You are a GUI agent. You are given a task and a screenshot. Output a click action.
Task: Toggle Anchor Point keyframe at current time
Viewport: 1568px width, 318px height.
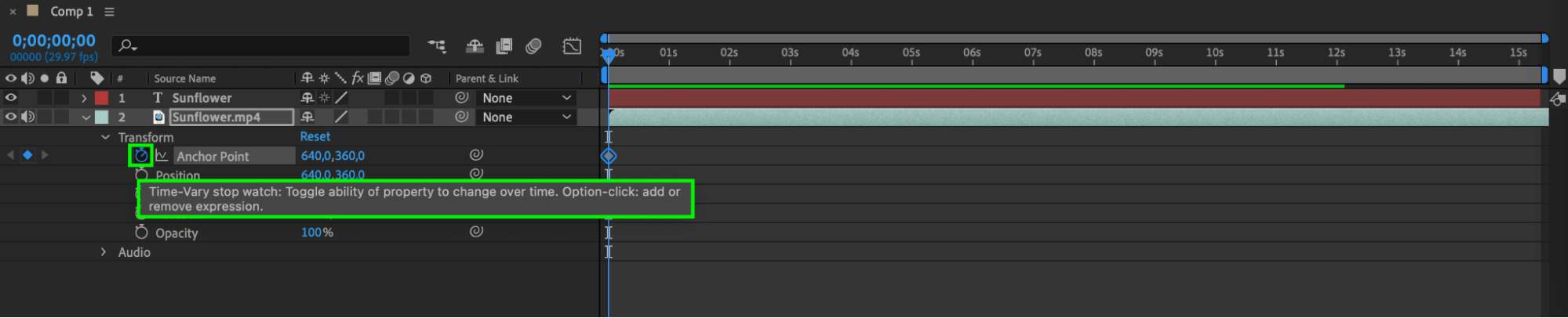(27, 155)
